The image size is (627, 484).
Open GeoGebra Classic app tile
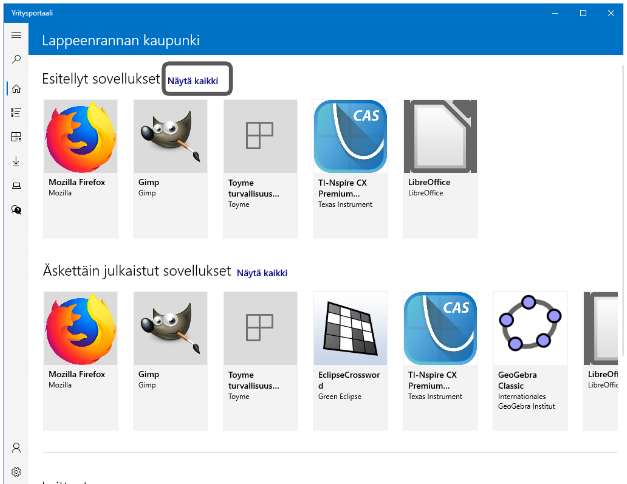(530, 361)
